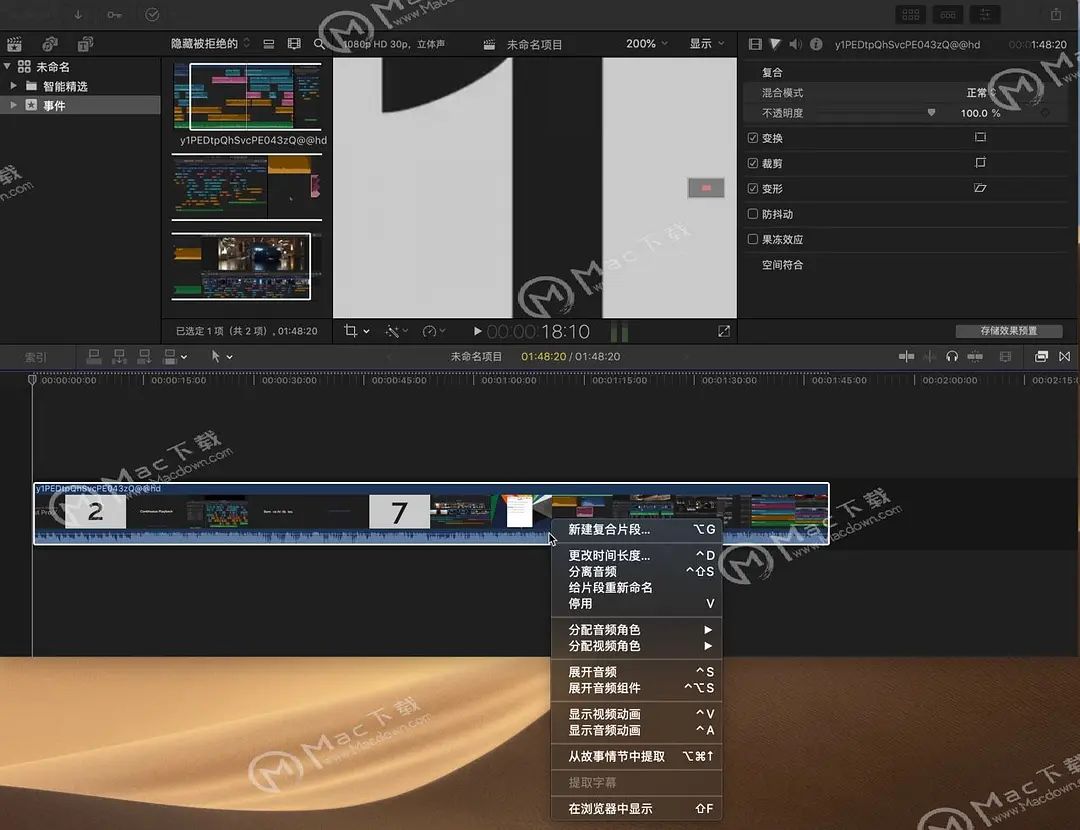Viewport: 1080px width, 830px height.
Task: Open the retiming icon under the viewer
Action: 430,331
